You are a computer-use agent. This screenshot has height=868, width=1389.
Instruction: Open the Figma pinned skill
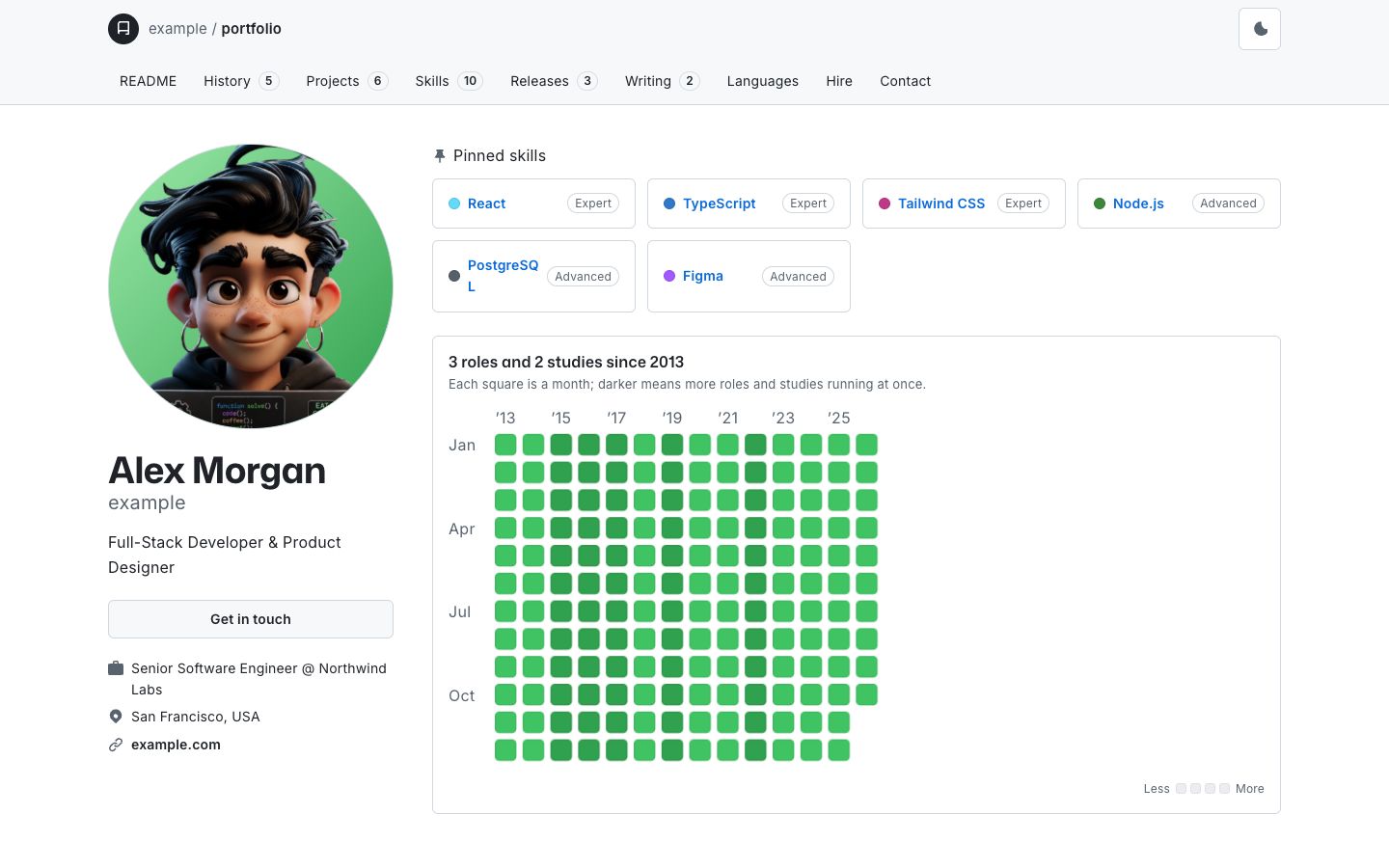pyautogui.click(x=703, y=276)
